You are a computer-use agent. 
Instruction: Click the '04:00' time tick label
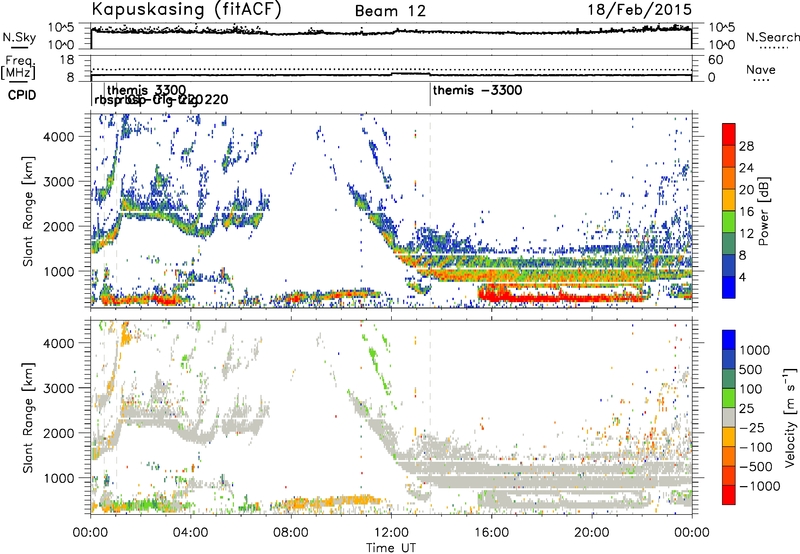click(x=191, y=533)
